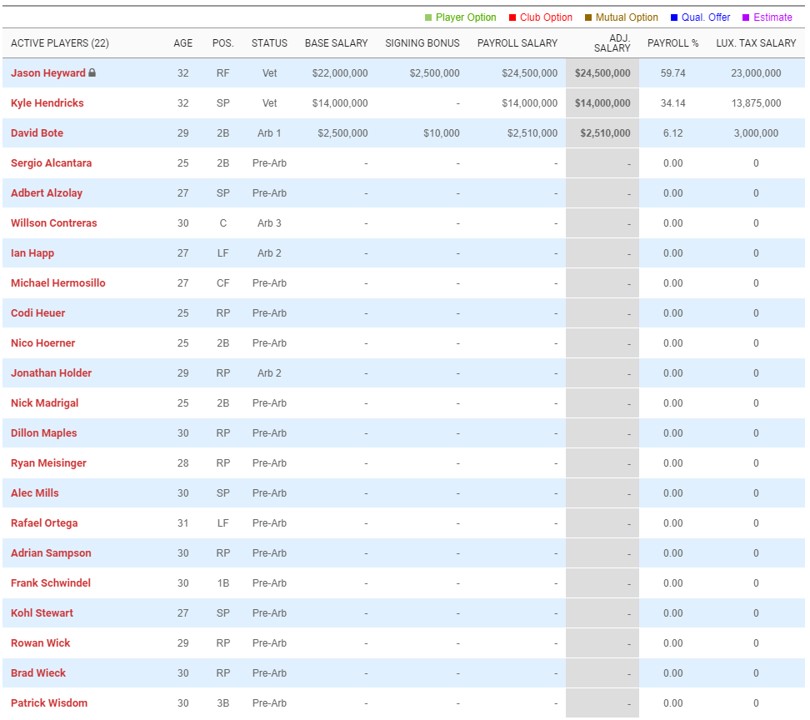
Task: Open Jonathan Holder's player link
Action: click(x=51, y=372)
